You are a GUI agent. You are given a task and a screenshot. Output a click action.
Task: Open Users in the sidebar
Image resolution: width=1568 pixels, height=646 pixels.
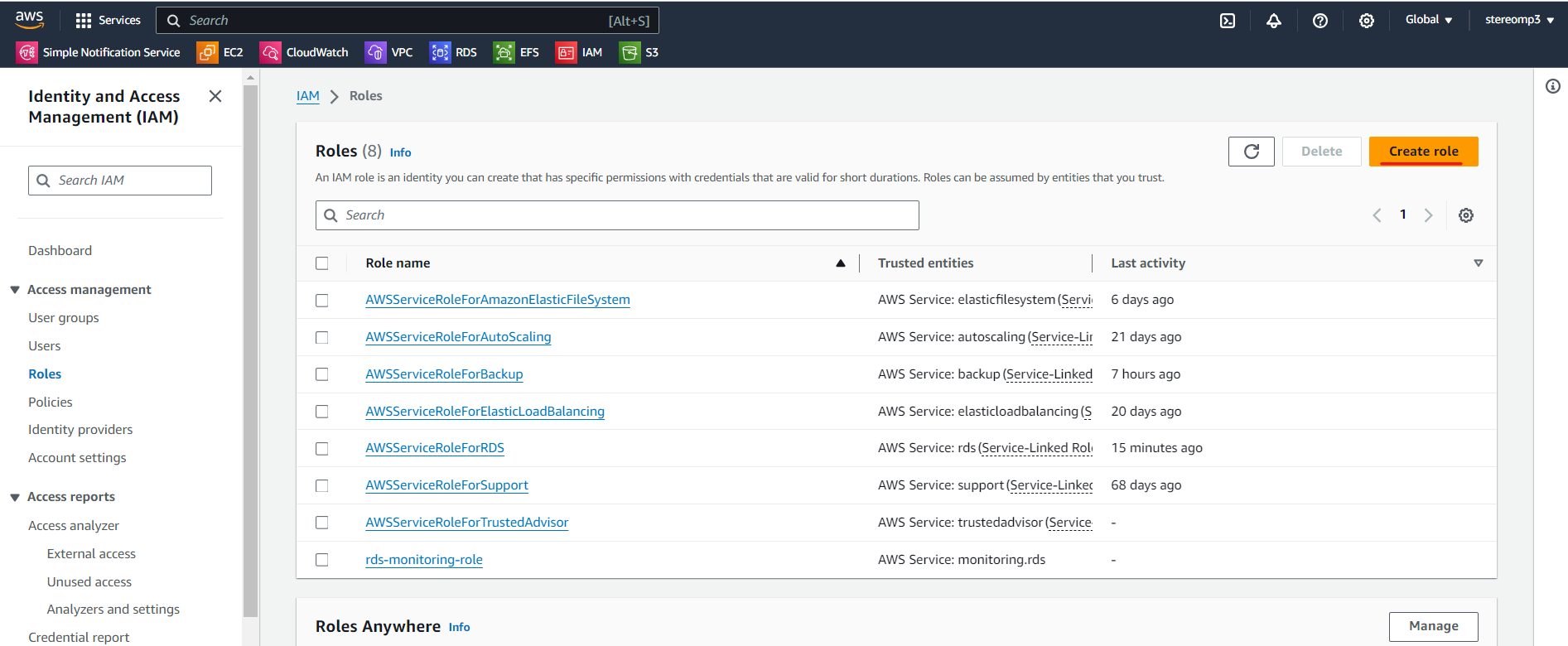pyautogui.click(x=45, y=346)
